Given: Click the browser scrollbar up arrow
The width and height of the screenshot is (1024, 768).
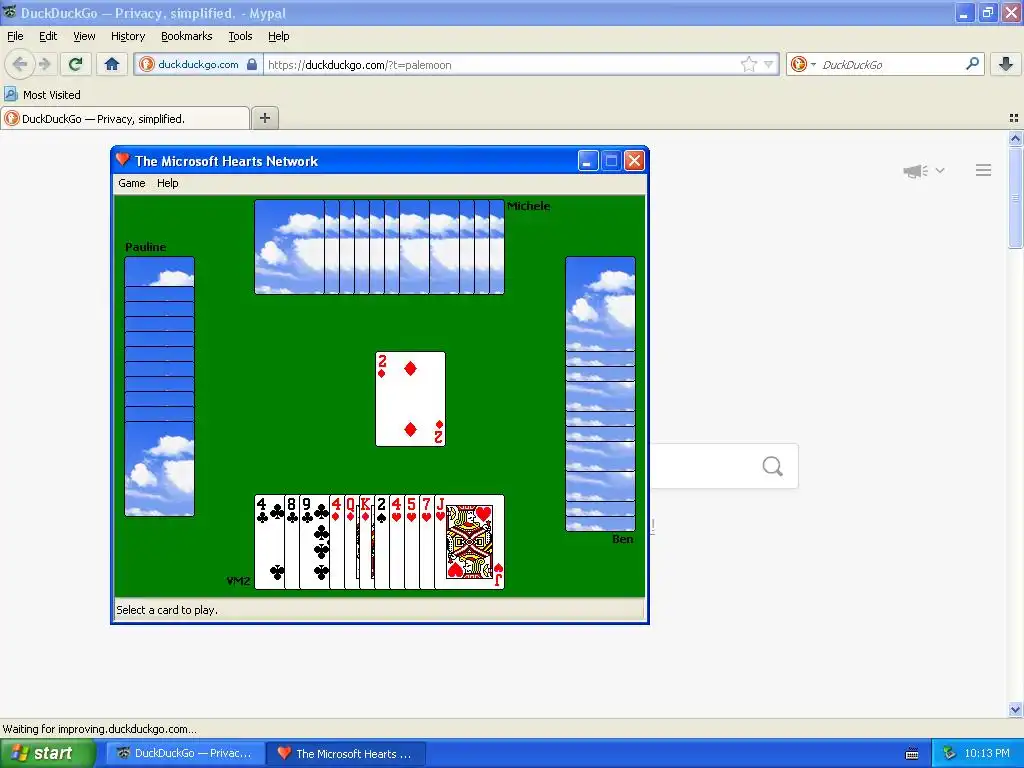Looking at the screenshot, I should (x=1015, y=138).
